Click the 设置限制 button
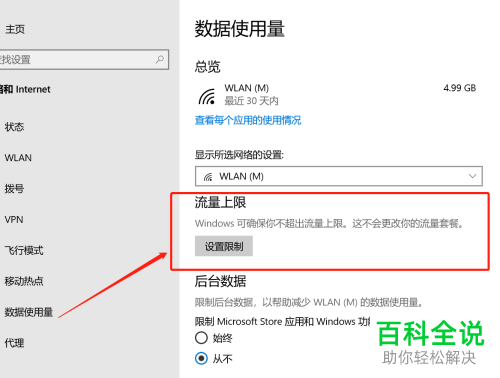Viewport: 500px width, 378px height. click(x=224, y=246)
